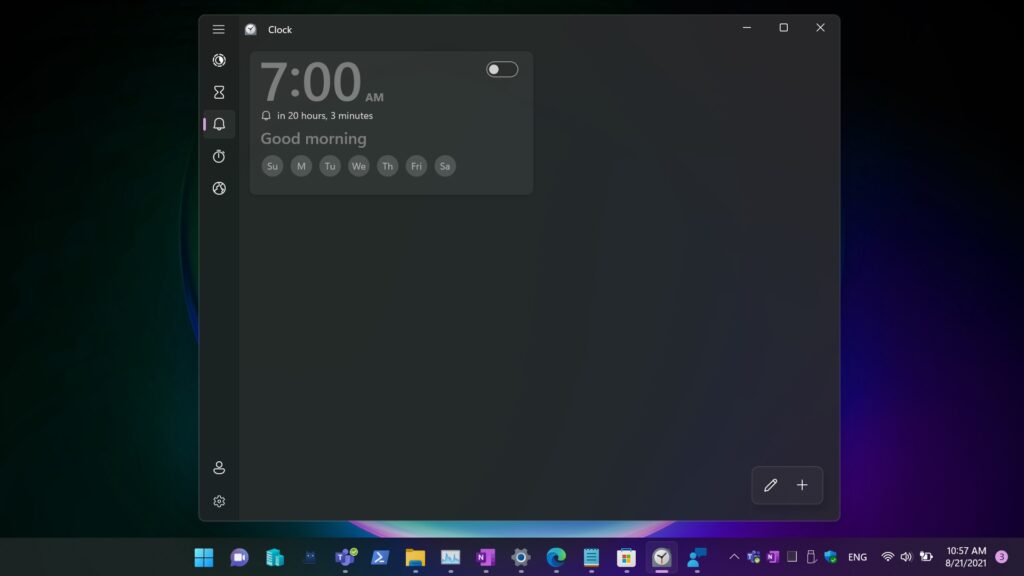The width and height of the screenshot is (1024, 576).
Task: Toggle the Friday repeat day
Action: point(416,166)
